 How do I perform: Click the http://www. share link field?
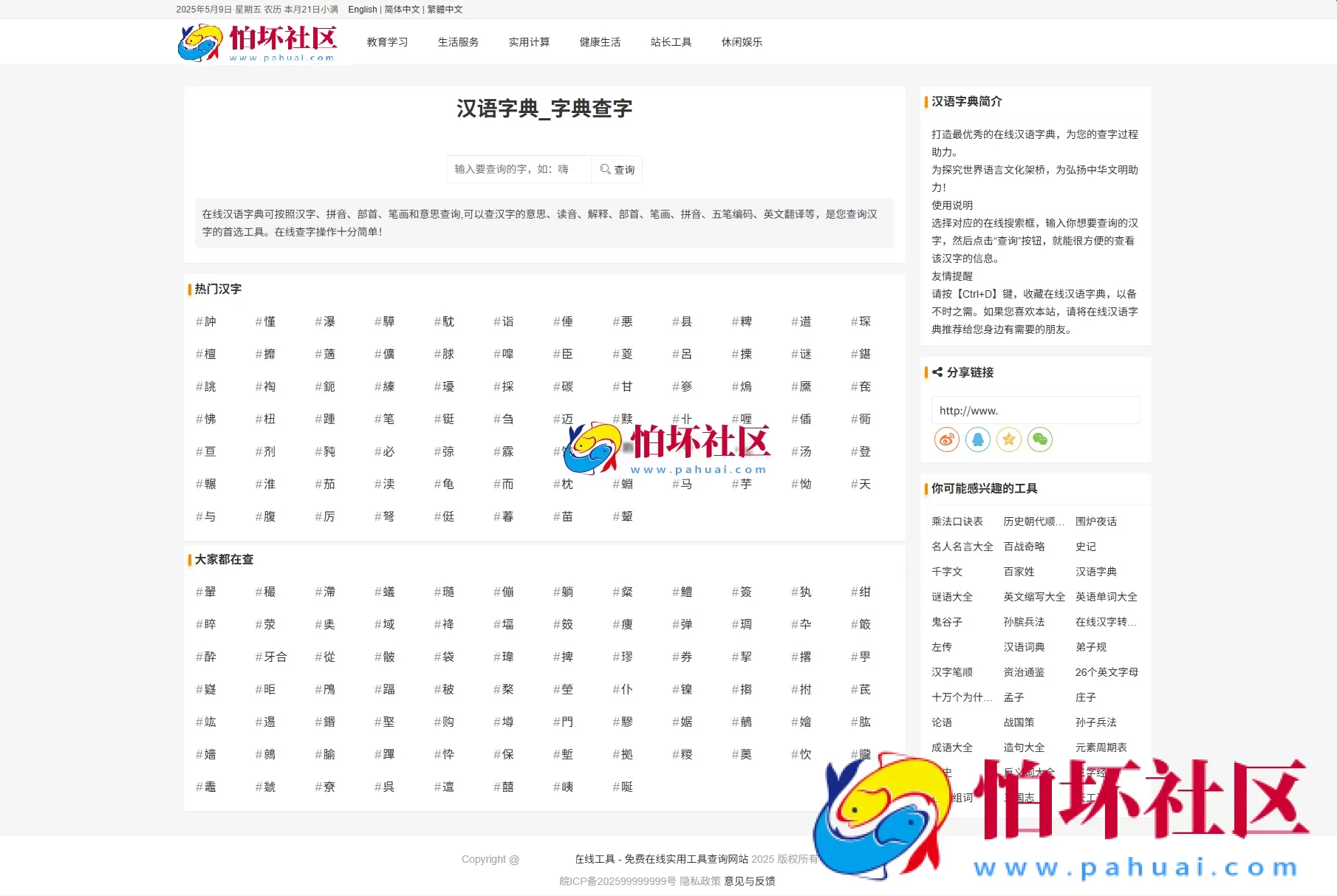pos(1034,410)
